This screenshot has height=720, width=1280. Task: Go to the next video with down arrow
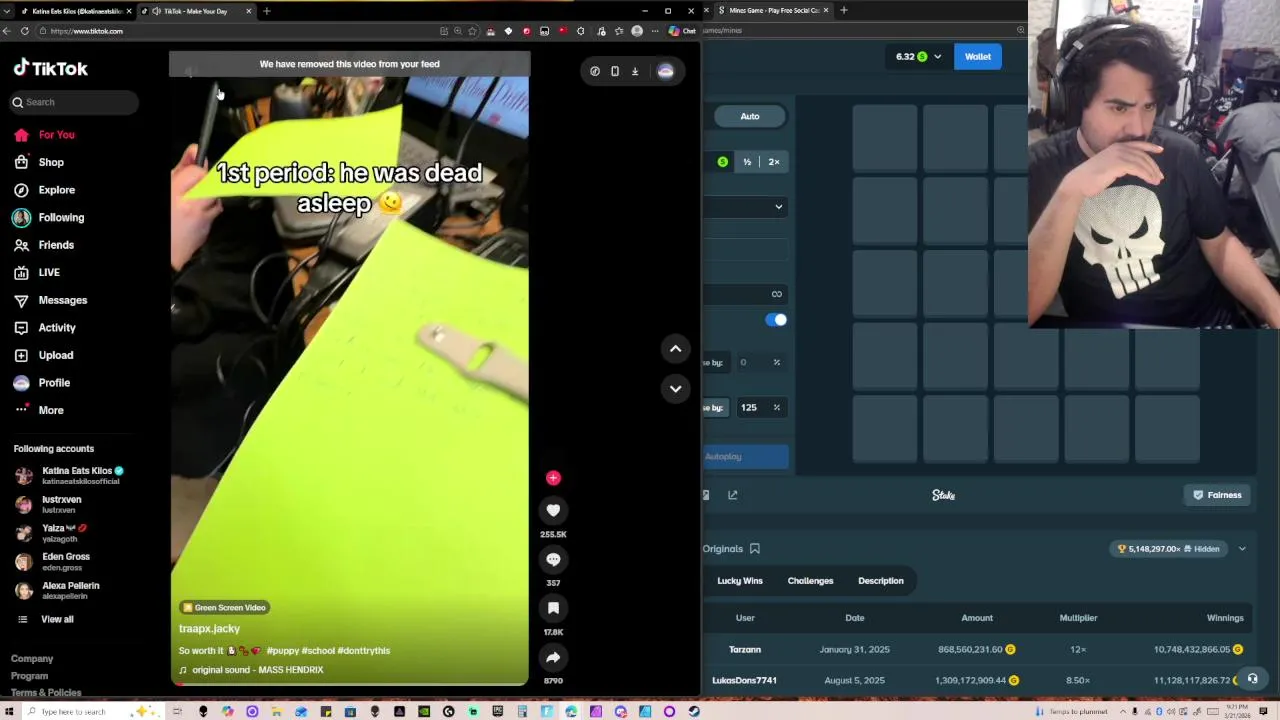[675, 388]
